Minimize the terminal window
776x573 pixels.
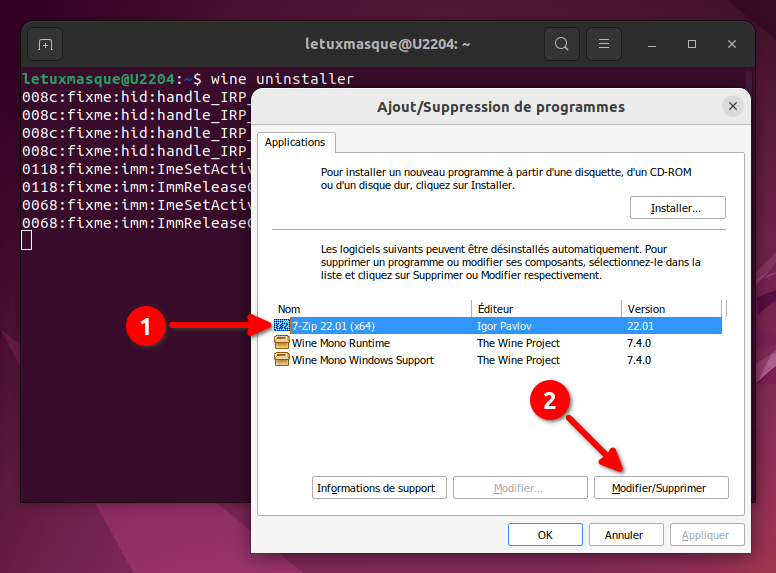click(x=652, y=45)
